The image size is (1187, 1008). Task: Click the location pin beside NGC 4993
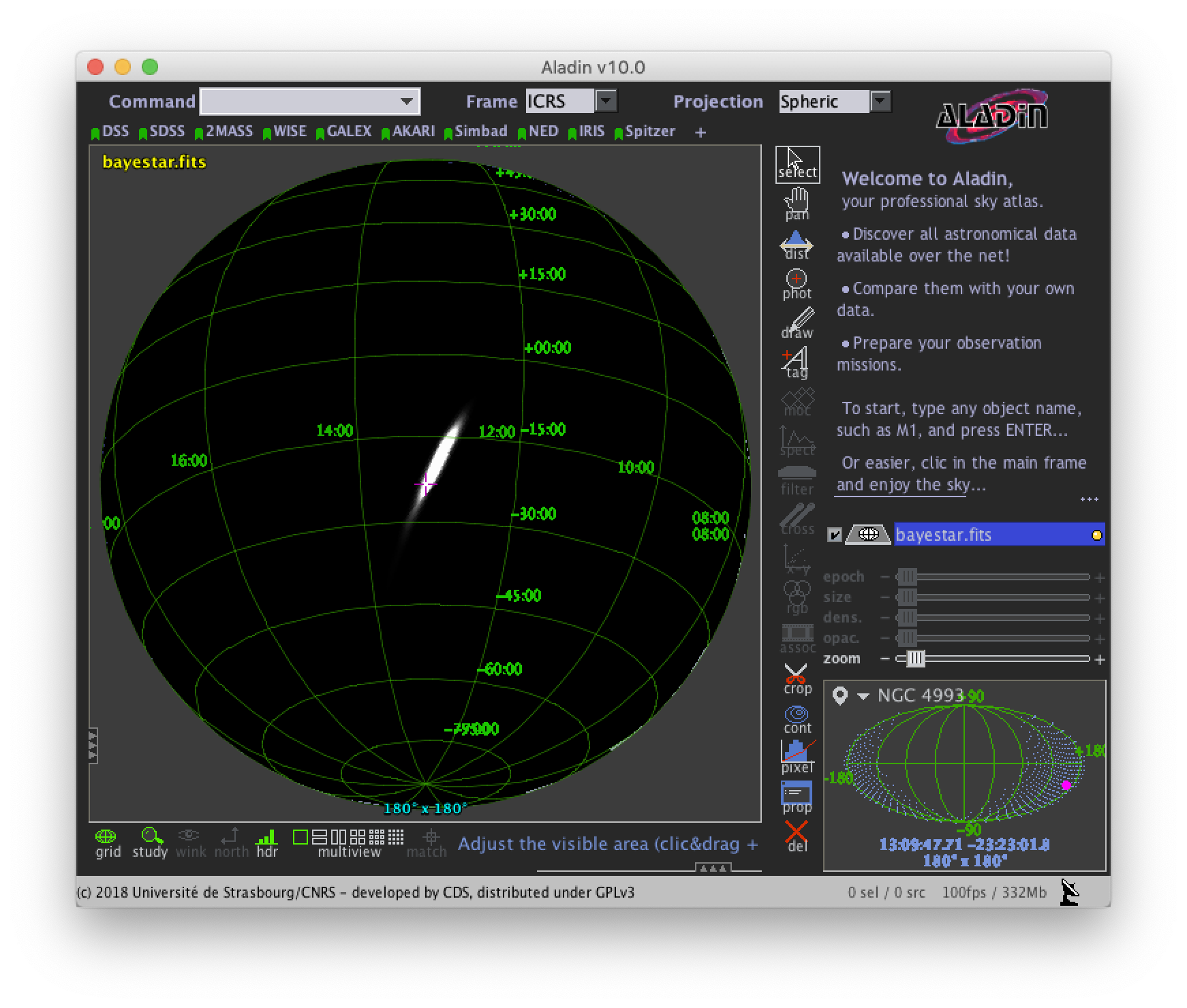[x=840, y=695]
